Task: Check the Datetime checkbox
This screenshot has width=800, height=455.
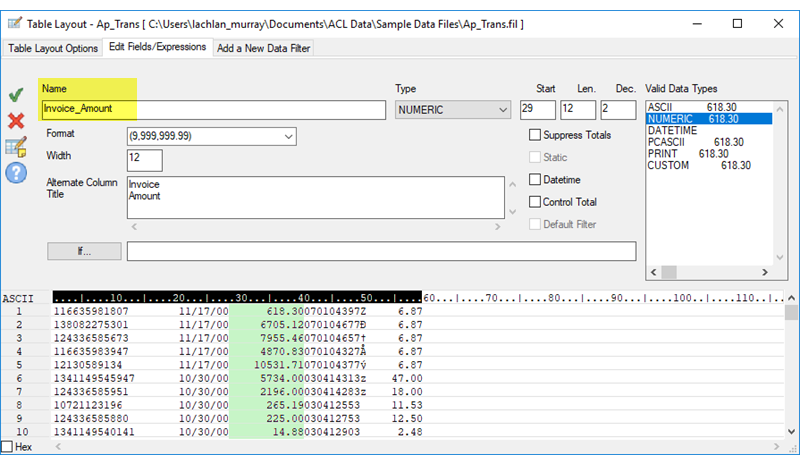Action: pos(535,180)
